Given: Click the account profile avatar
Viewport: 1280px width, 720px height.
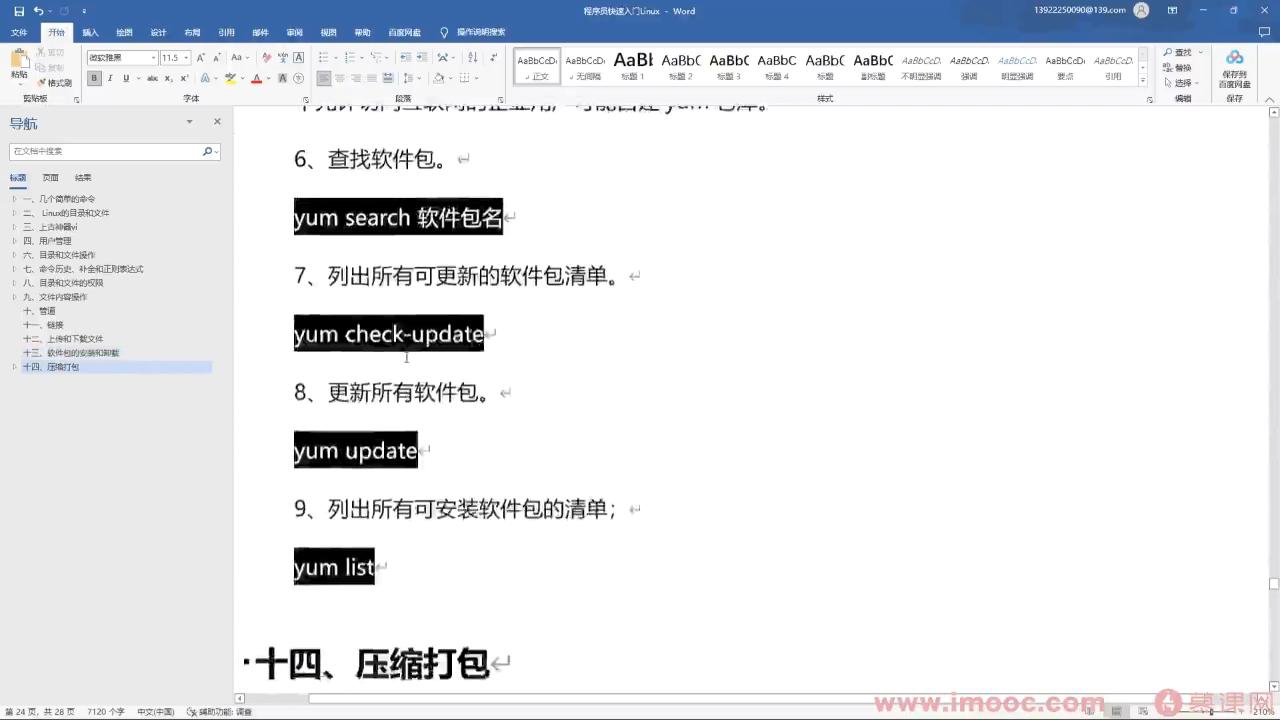Looking at the screenshot, I should pyautogui.click(x=1142, y=10).
